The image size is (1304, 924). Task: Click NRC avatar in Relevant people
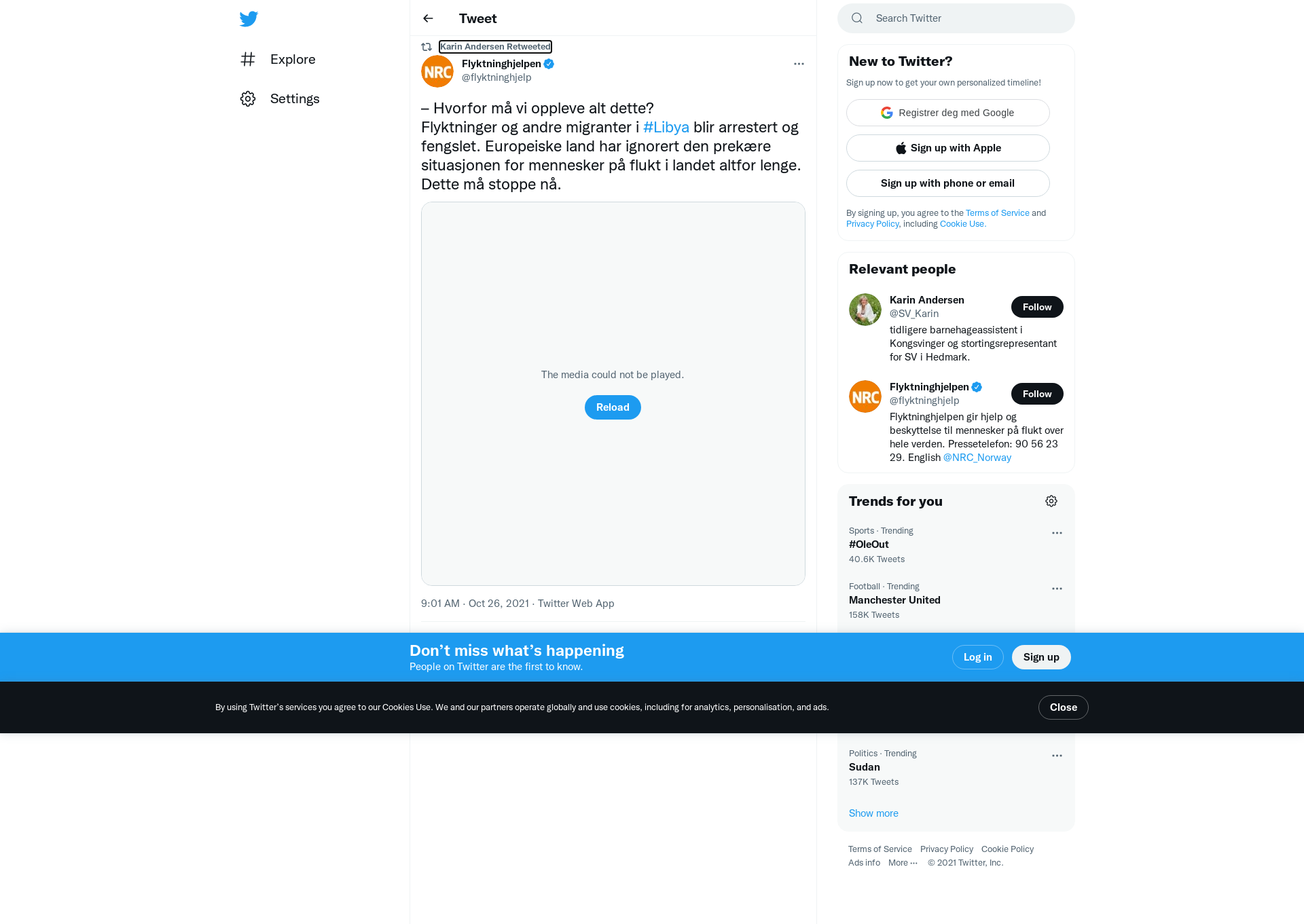(865, 396)
